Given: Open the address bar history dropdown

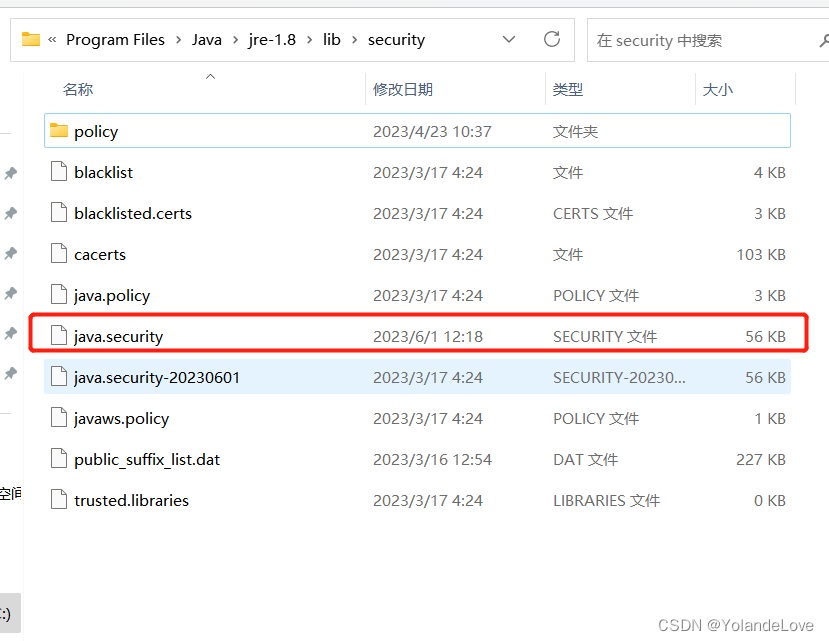Looking at the screenshot, I should [509, 39].
